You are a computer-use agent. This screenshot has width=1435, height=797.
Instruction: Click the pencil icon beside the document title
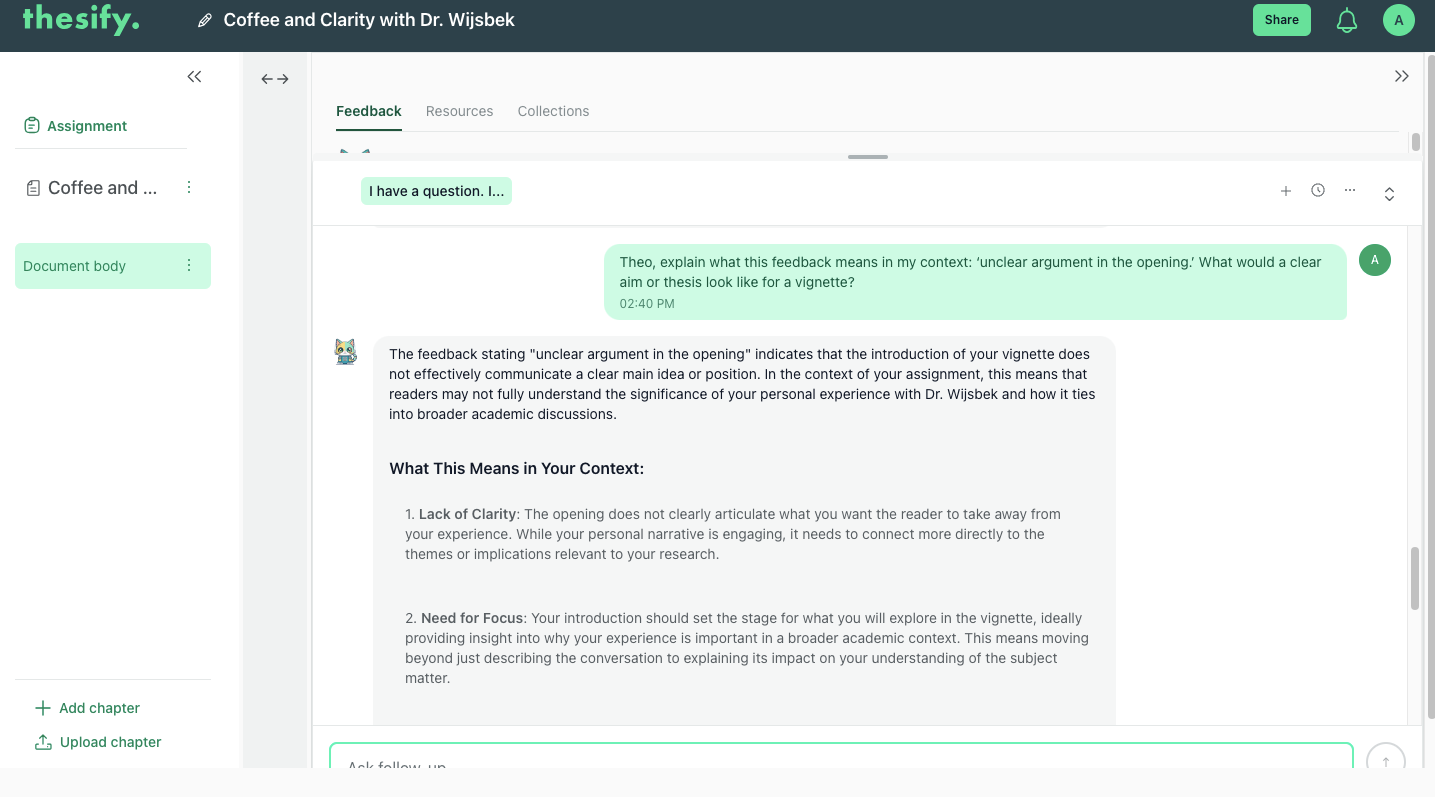pyautogui.click(x=203, y=19)
